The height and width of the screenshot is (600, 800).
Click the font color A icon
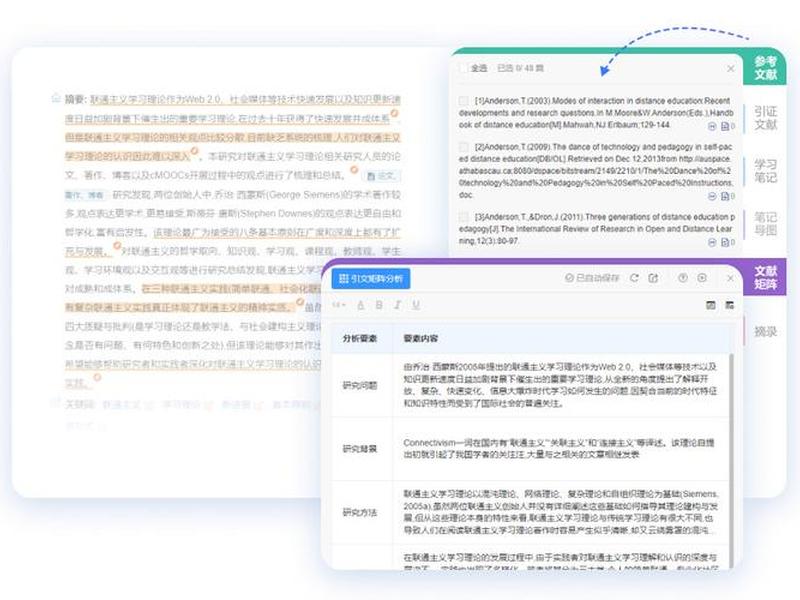tap(361, 305)
